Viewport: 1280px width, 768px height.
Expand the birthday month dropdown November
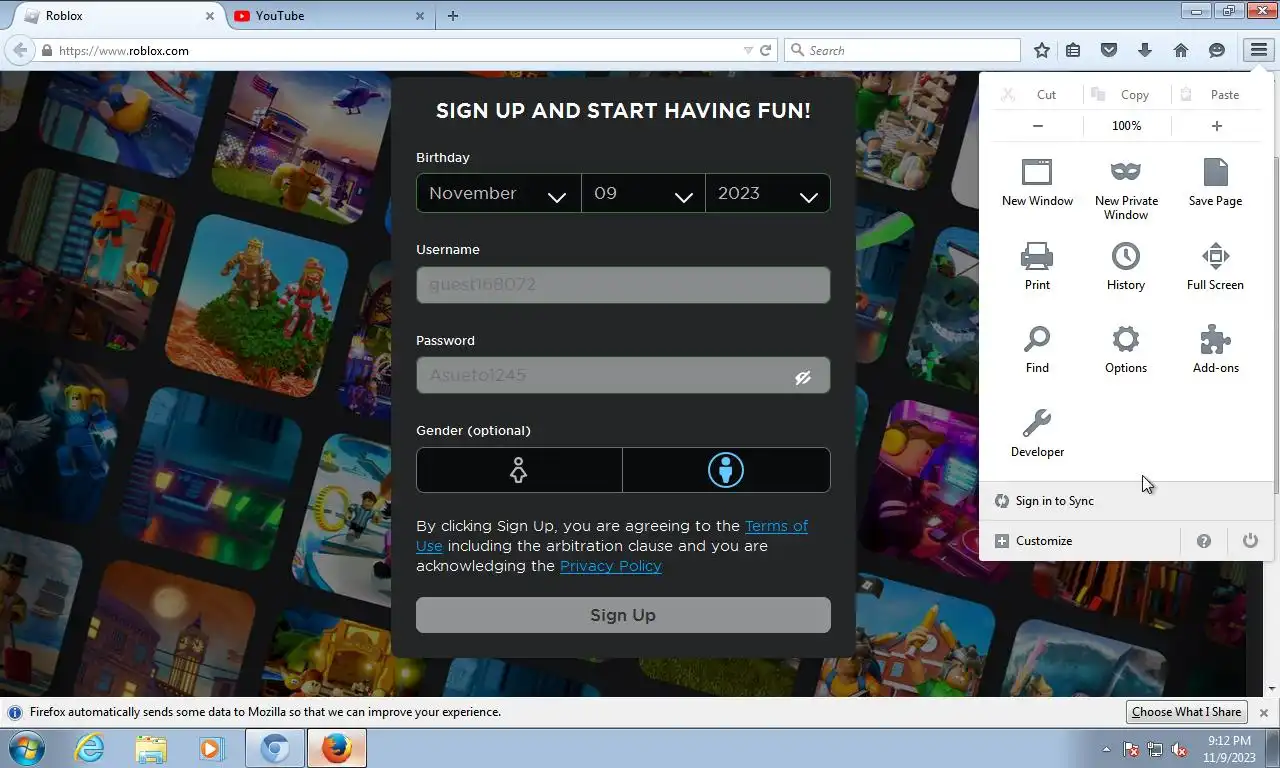[498, 194]
